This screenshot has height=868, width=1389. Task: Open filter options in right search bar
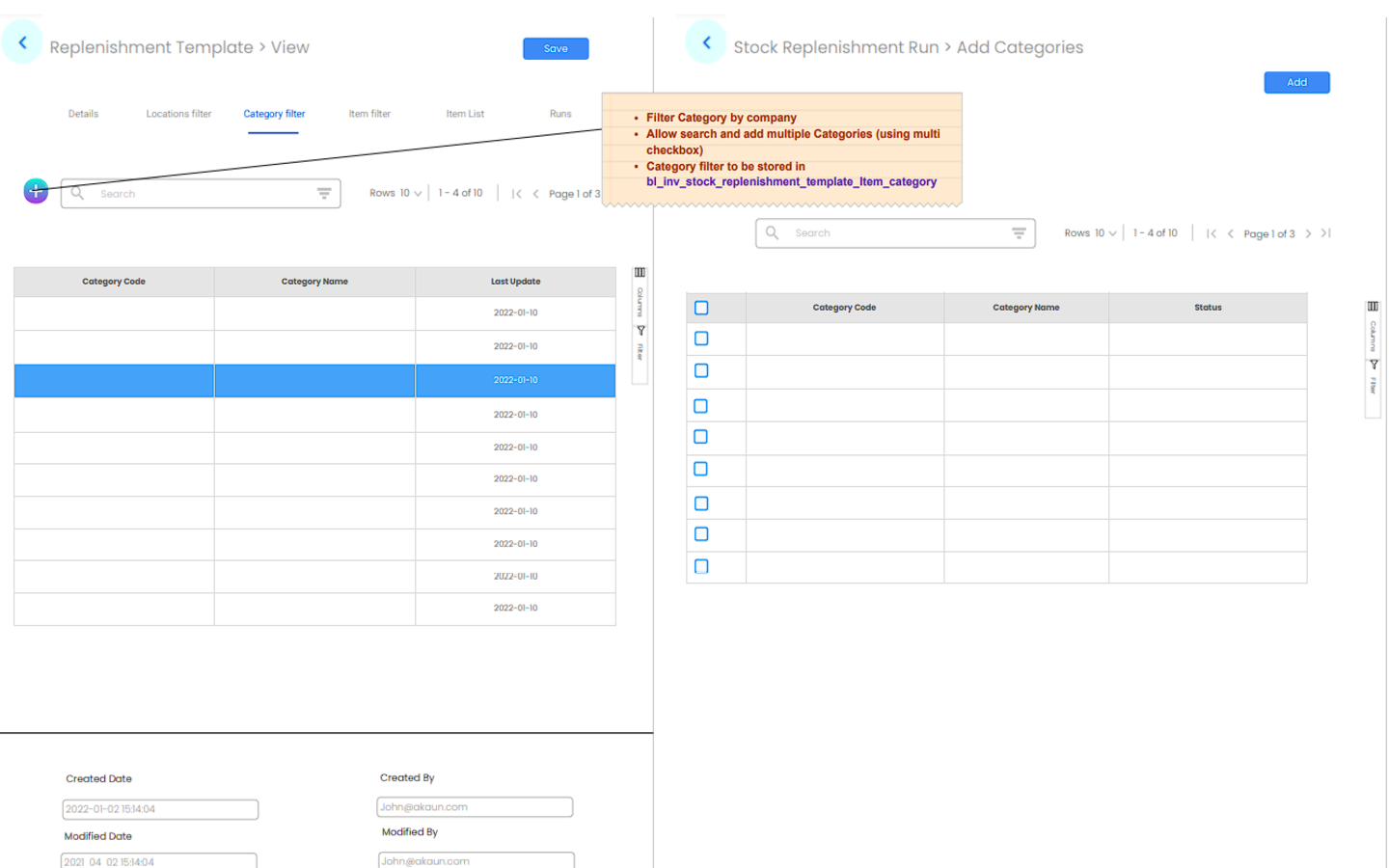tap(1019, 233)
